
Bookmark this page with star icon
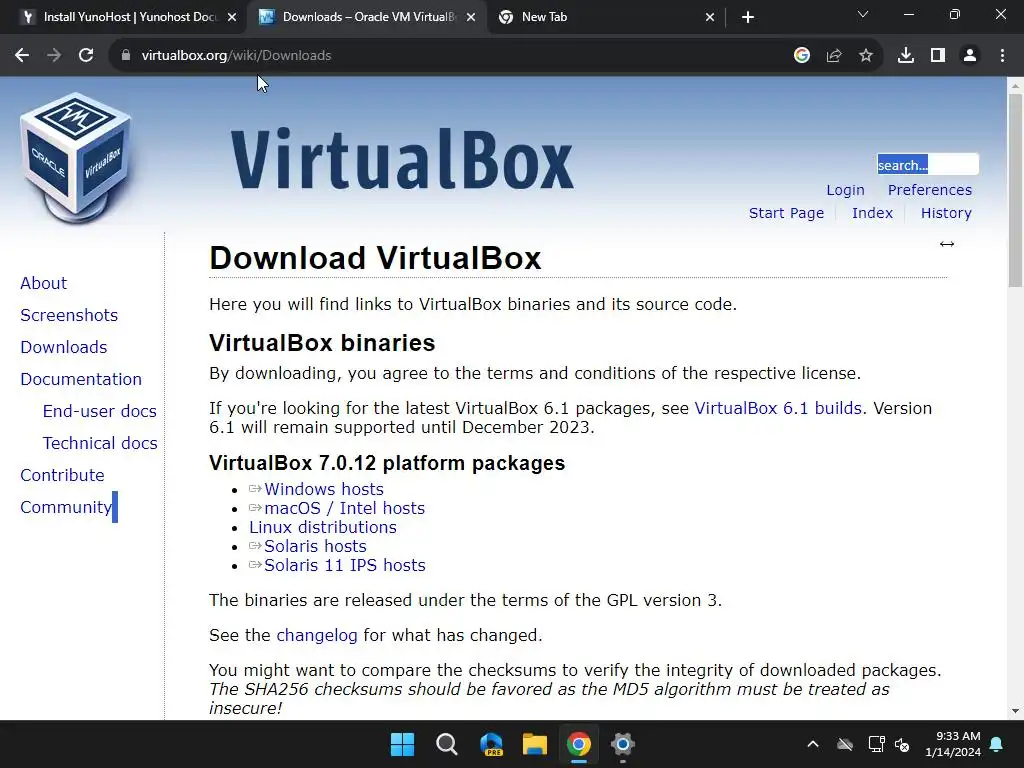865,56
